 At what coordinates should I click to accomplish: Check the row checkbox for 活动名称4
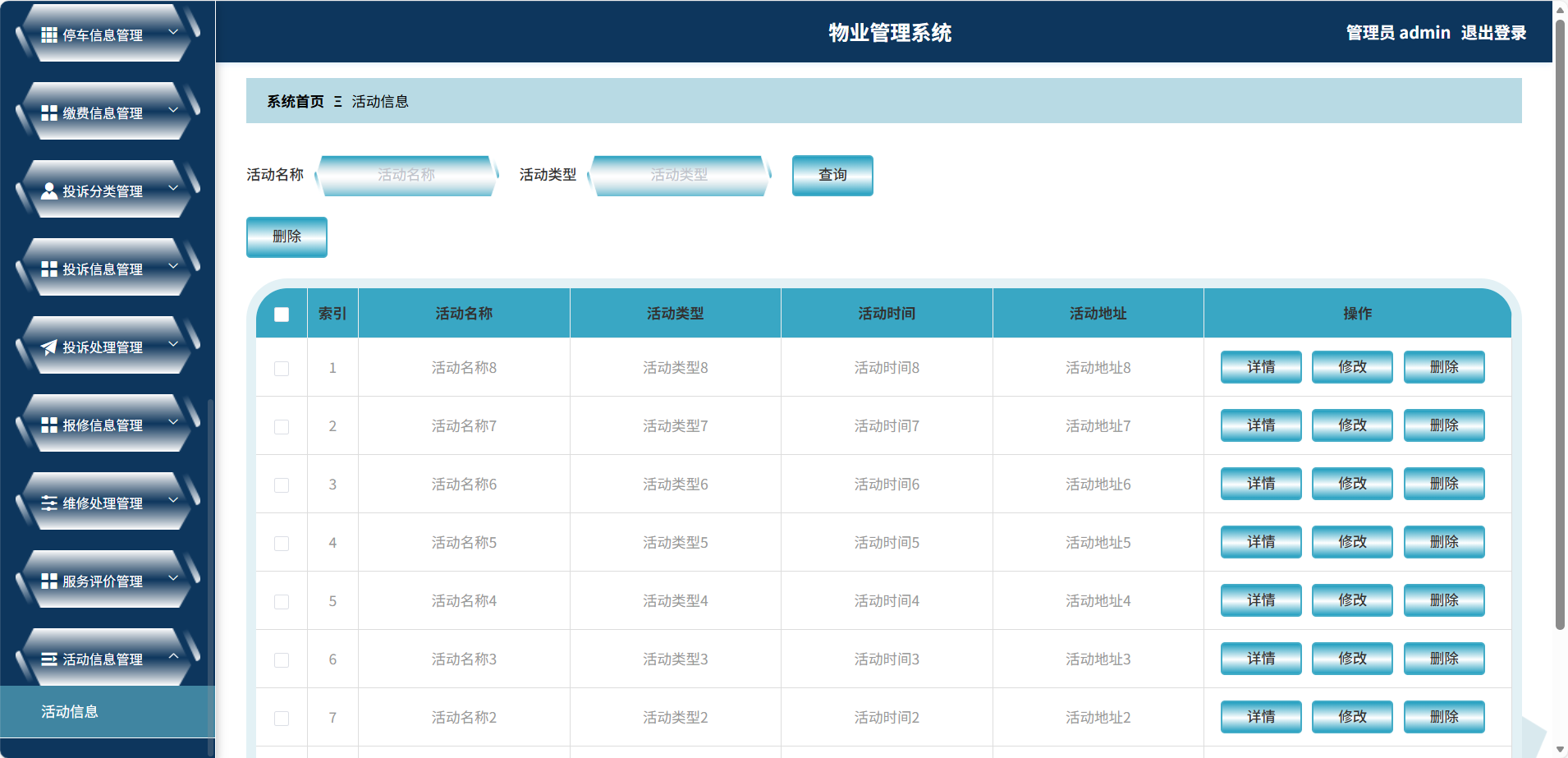(x=282, y=602)
